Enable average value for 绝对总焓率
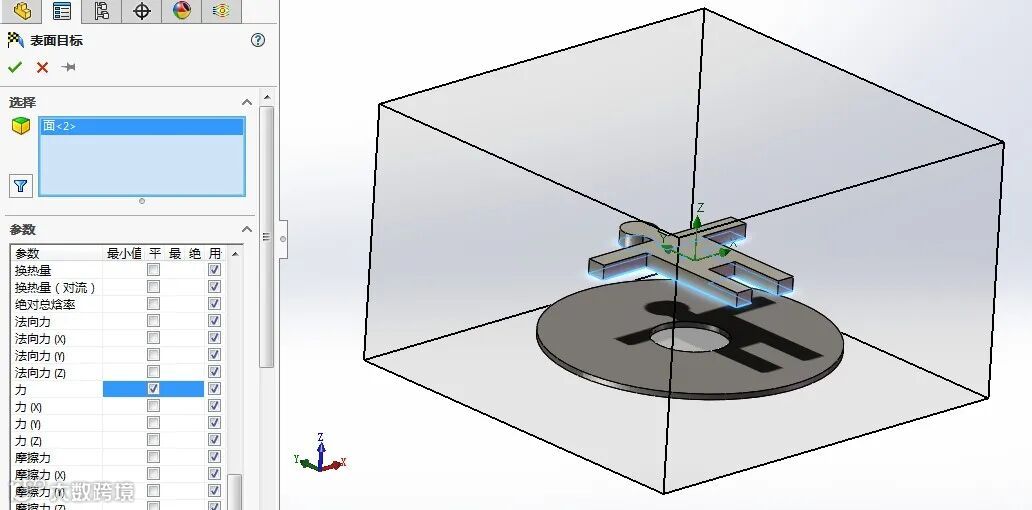 [153, 303]
